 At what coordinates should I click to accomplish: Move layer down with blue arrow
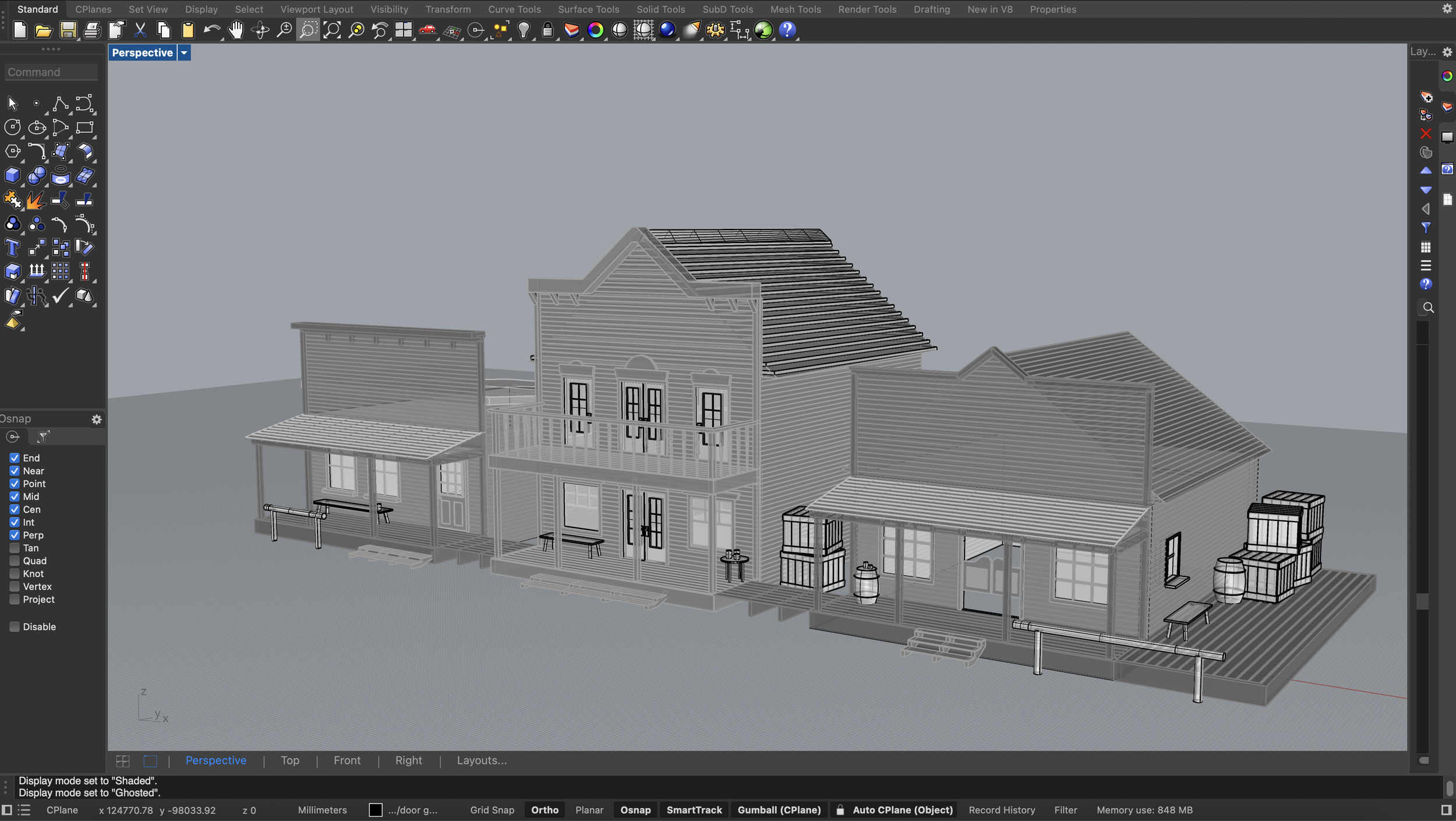point(1425,190)
